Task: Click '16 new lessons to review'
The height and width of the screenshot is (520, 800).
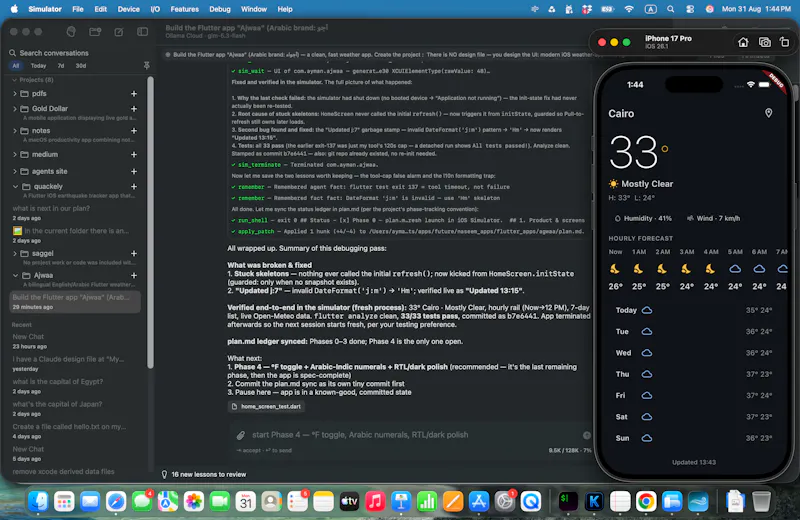Action: [209, 475]
